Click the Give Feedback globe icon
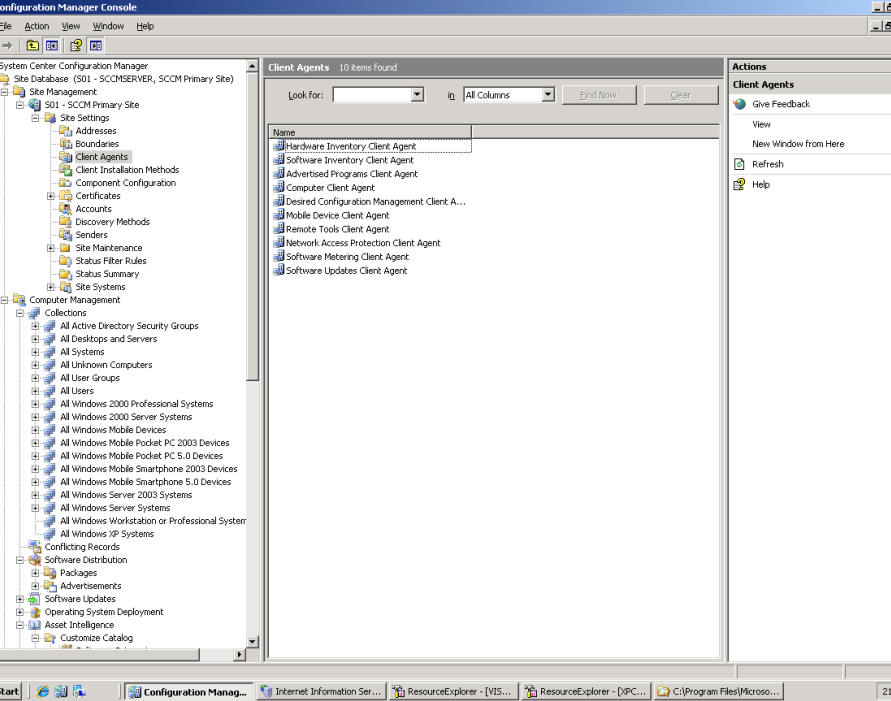This screenshot has height=701, width=891. (739, 104)
